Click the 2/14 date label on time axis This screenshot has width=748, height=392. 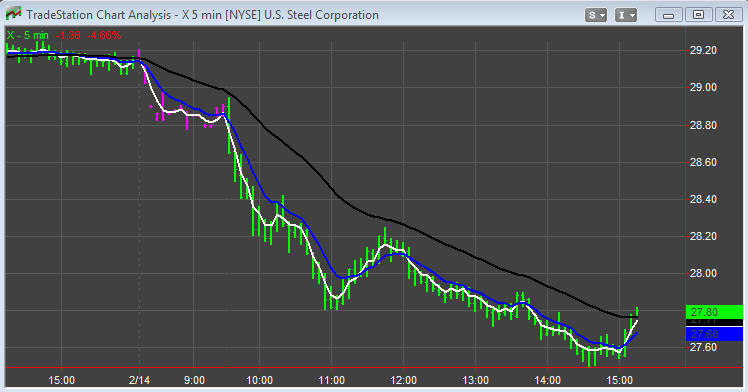click(x=139, y=380)
